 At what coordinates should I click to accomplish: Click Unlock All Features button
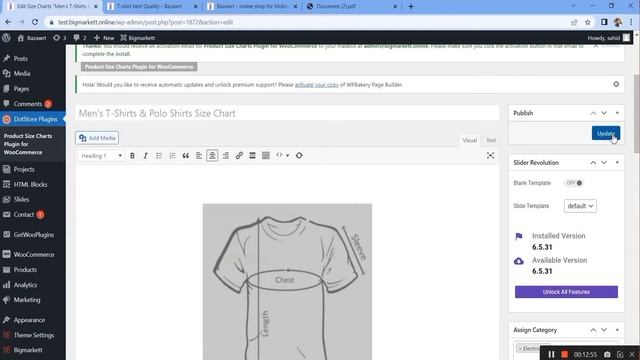[566, 292]
